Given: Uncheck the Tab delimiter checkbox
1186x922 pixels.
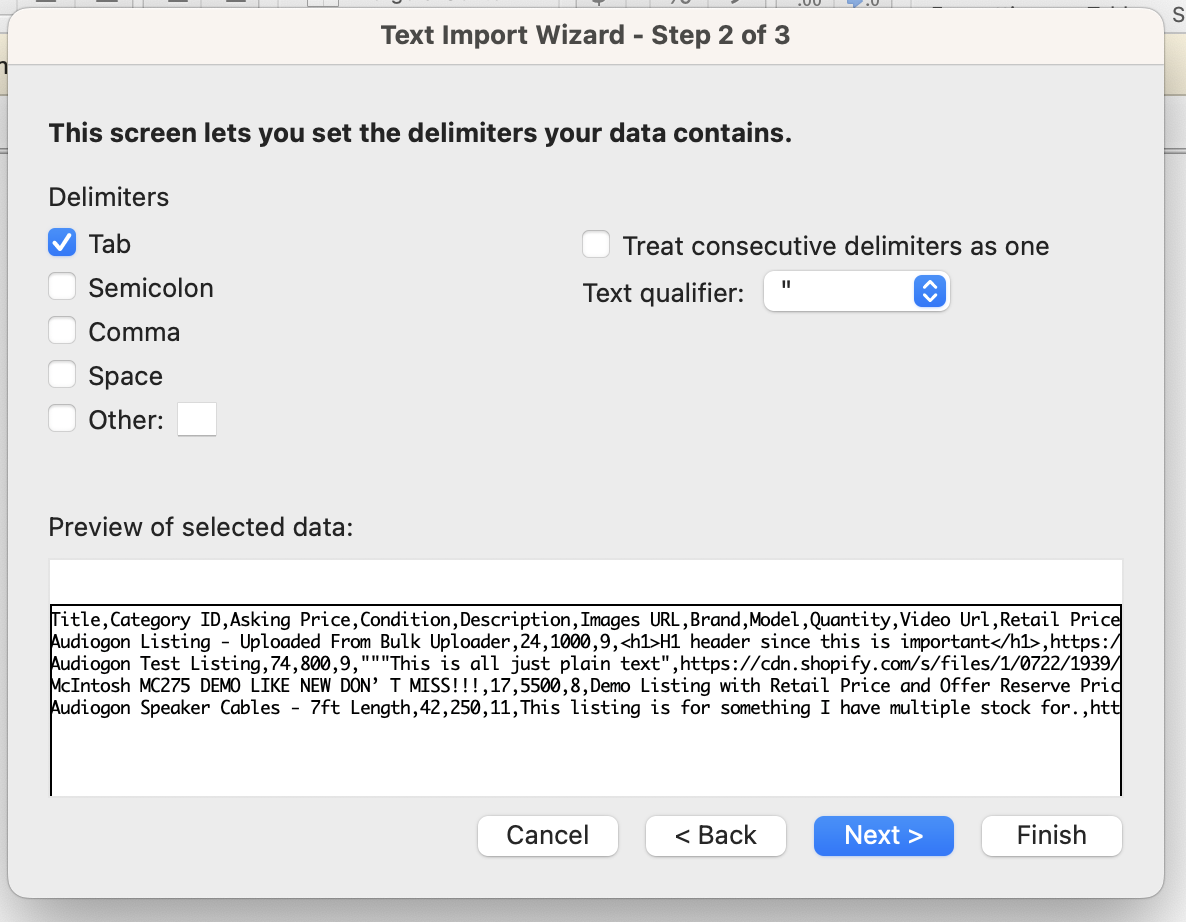Looking at the screenshot, I should click(62, 243).
